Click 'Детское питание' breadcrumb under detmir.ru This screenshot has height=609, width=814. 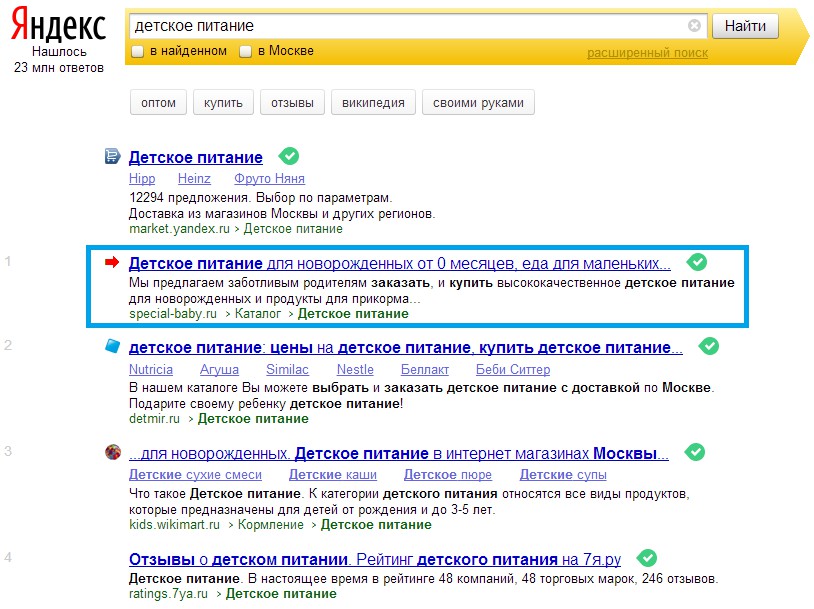click(x=253, y=419)
